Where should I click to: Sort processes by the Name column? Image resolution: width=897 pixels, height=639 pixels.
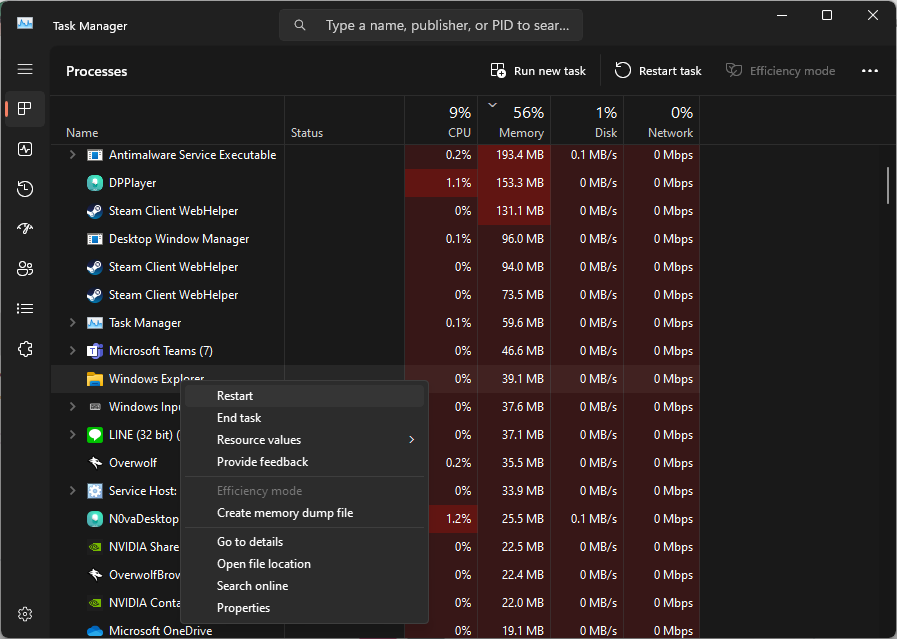click(x=168, y=121)
